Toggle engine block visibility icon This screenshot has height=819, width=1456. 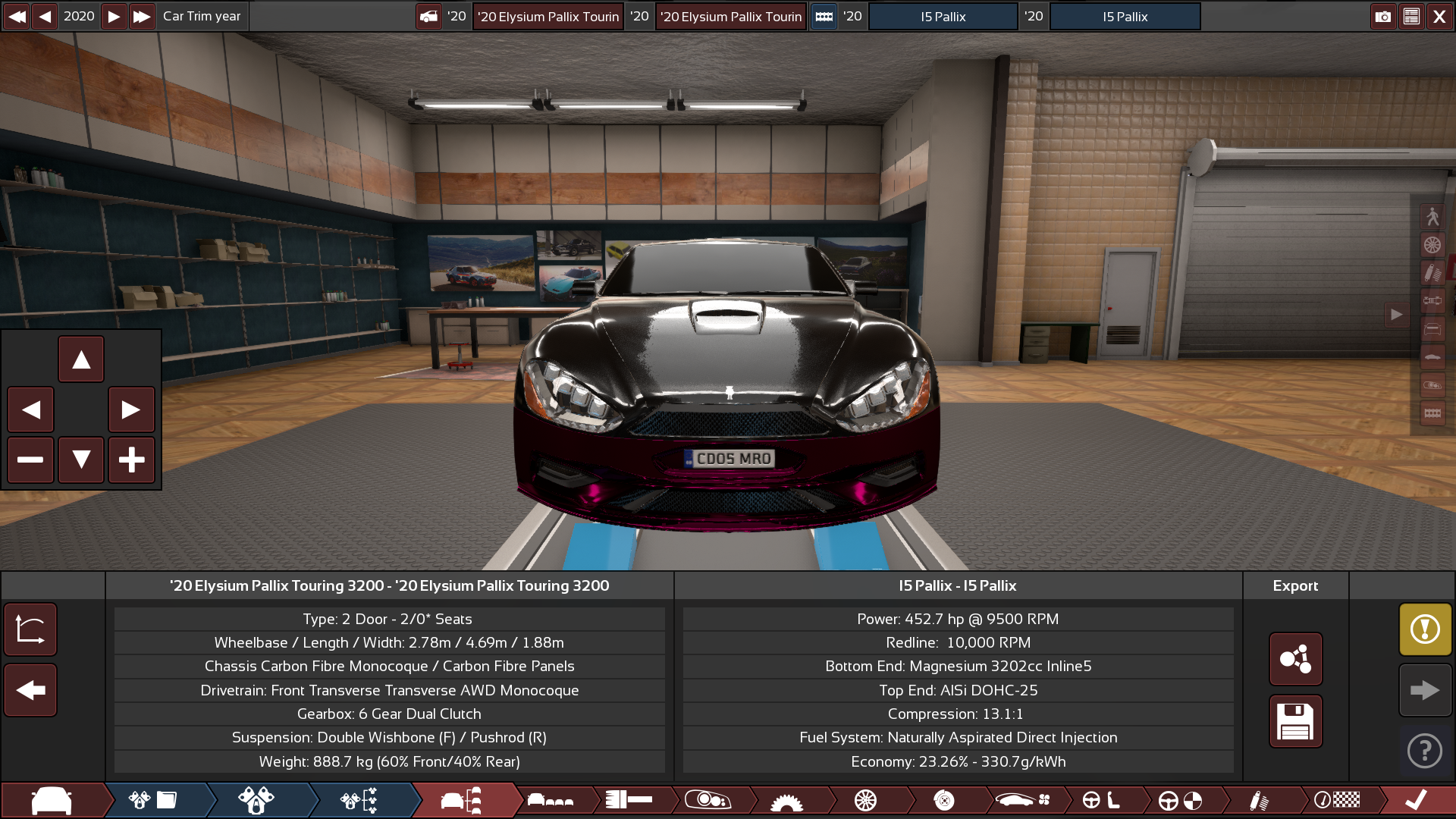pos(1432,413)
